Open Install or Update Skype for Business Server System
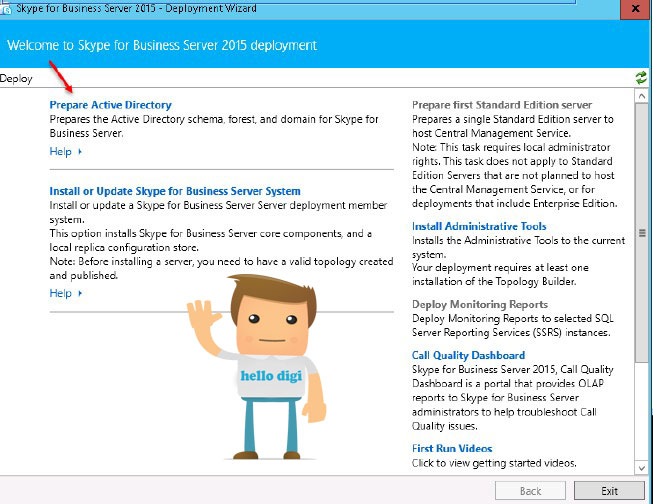Screen dimensions: 653x504 (x=175, y=191)
